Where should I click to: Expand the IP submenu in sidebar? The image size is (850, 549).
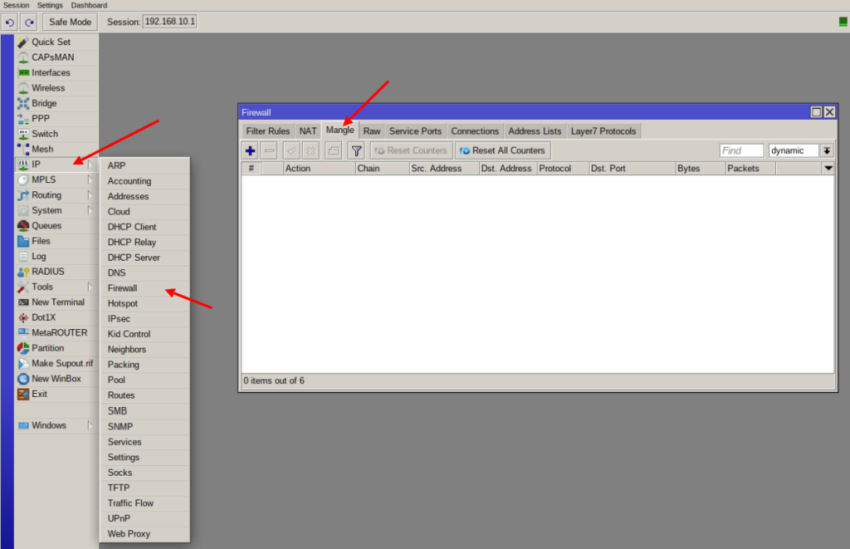56,164
